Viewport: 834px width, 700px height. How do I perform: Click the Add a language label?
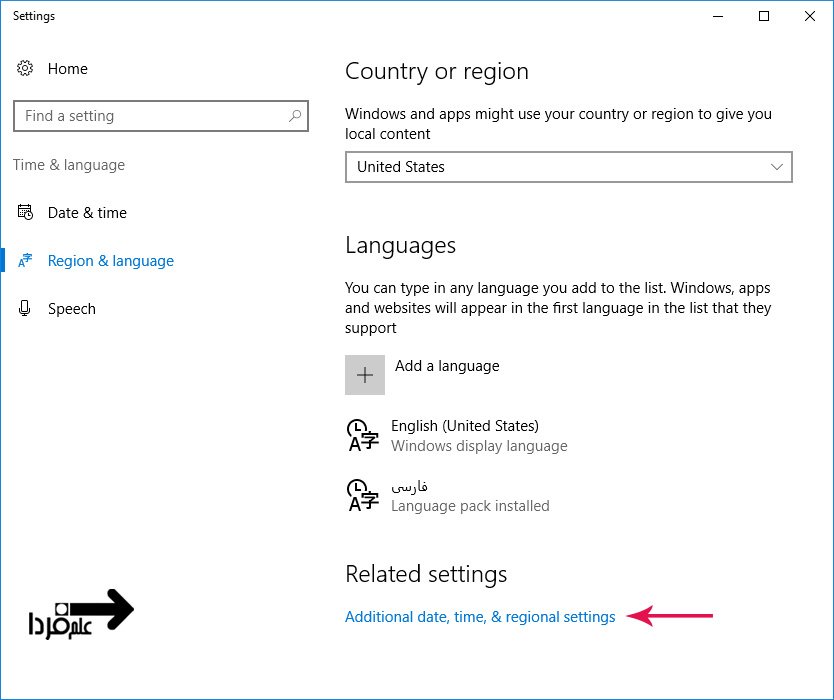447,366
